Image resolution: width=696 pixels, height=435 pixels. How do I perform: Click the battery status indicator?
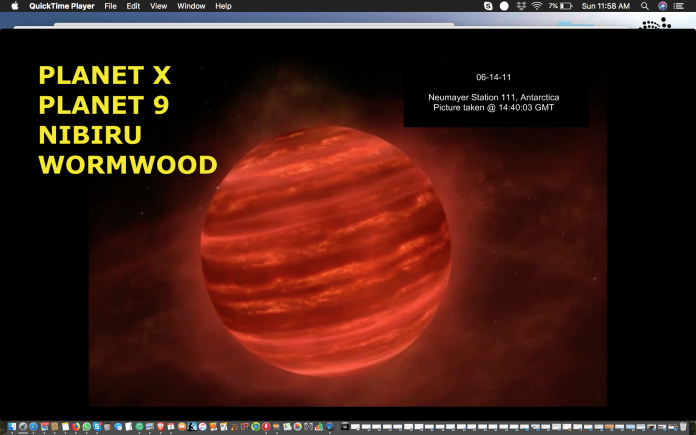point(565,6)
